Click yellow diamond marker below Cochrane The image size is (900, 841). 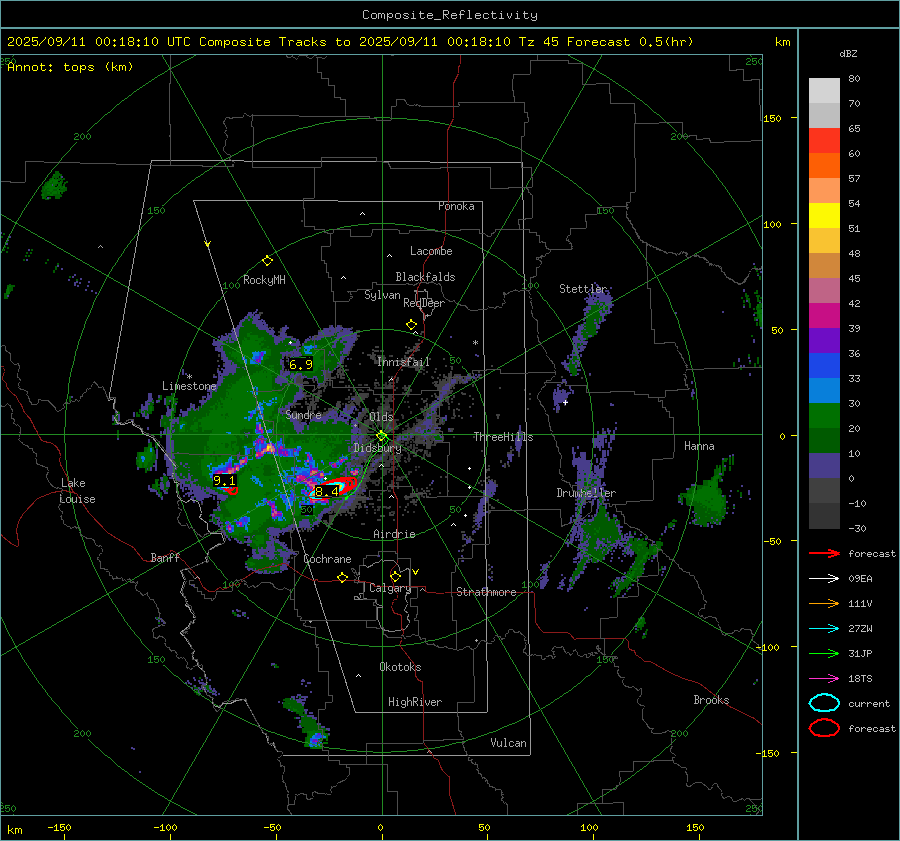(343, 577)
